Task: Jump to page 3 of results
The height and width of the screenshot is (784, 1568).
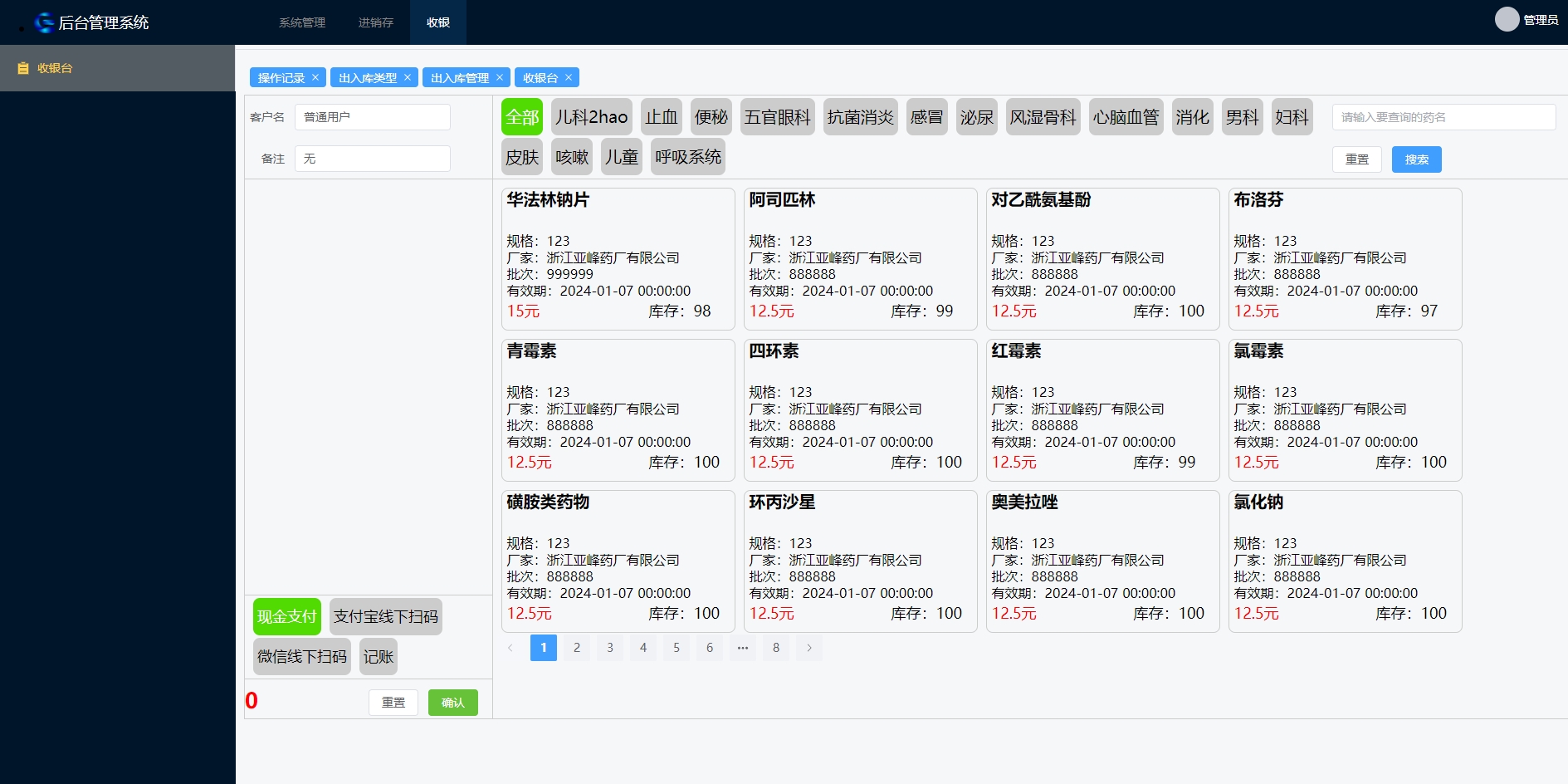Action: click(610, 648)
